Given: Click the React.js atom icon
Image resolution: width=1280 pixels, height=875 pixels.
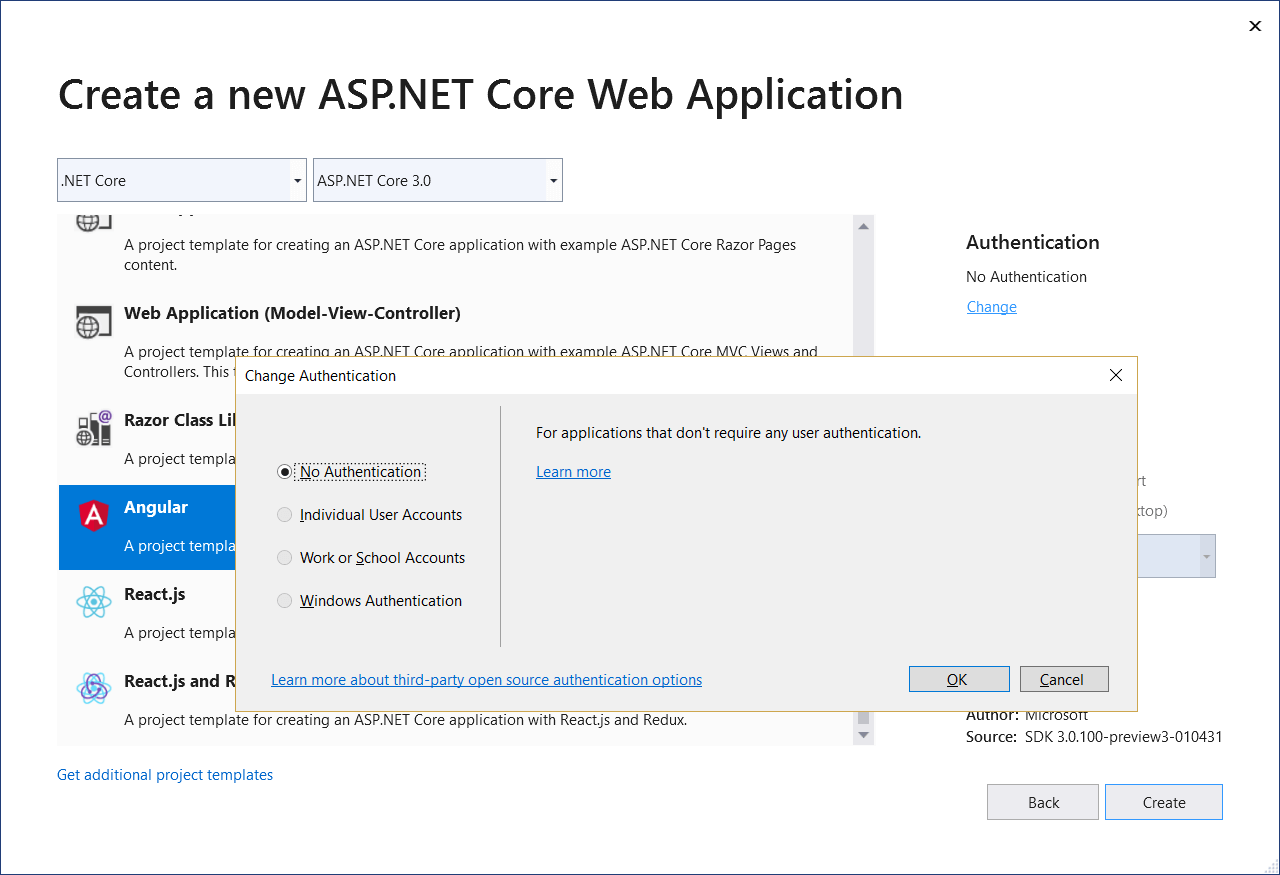Looking at the screenshot, I should 93,602.
